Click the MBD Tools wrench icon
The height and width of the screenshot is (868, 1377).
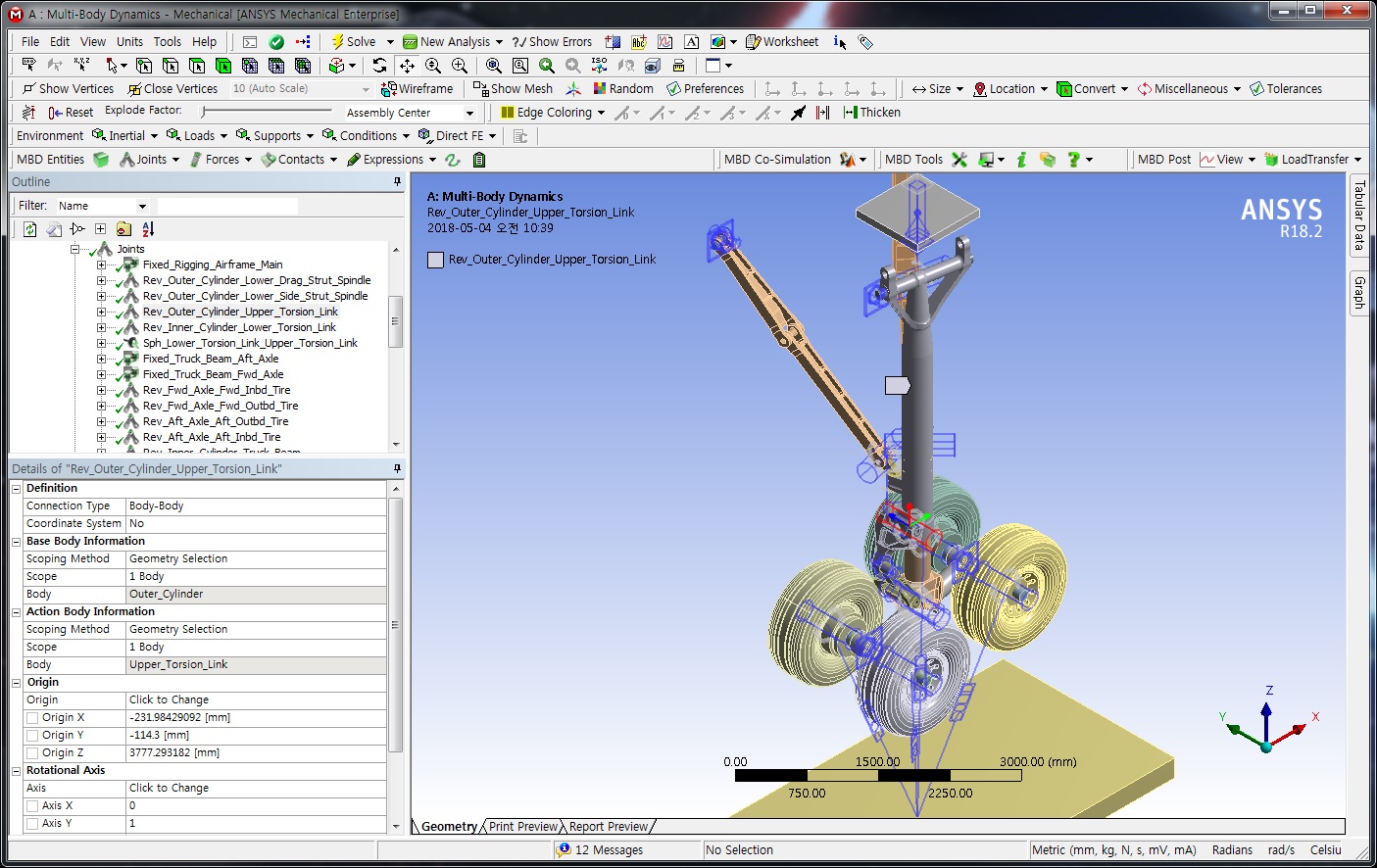click(959, 160)
